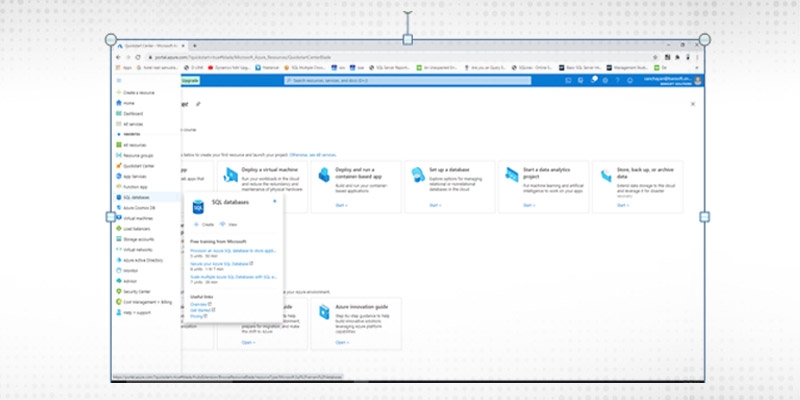
Task: Click the Upgrade button in the top bar
Action: [x=190, y=81]
